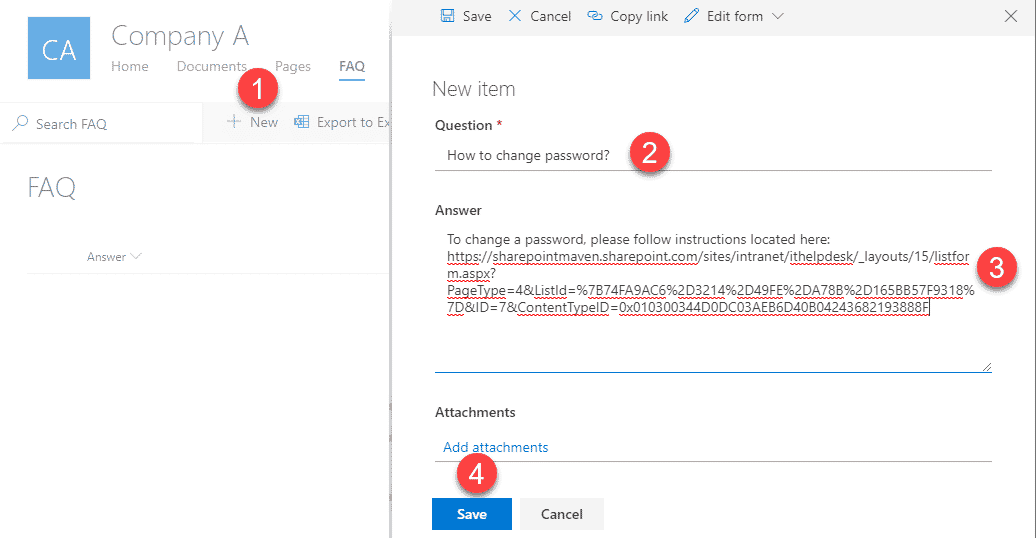Click the FAQ list heading
1036x538 pixels.
(52, 188)
